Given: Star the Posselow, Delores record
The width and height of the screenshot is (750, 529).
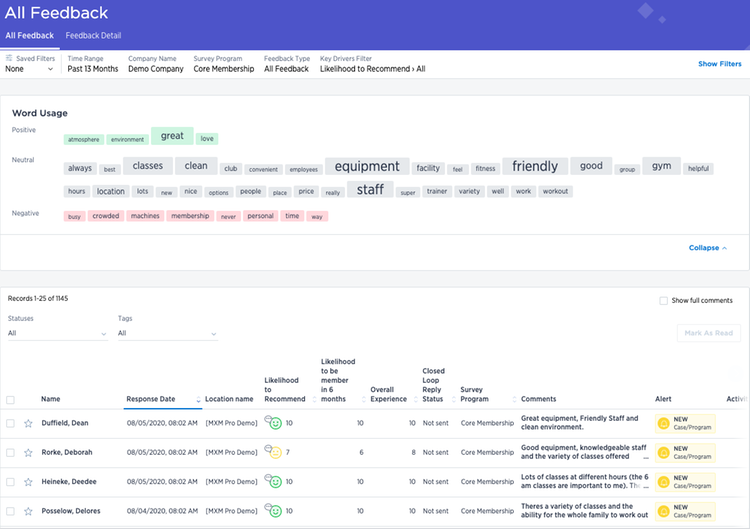Looking at the screenshot, I should coord(28,510).
